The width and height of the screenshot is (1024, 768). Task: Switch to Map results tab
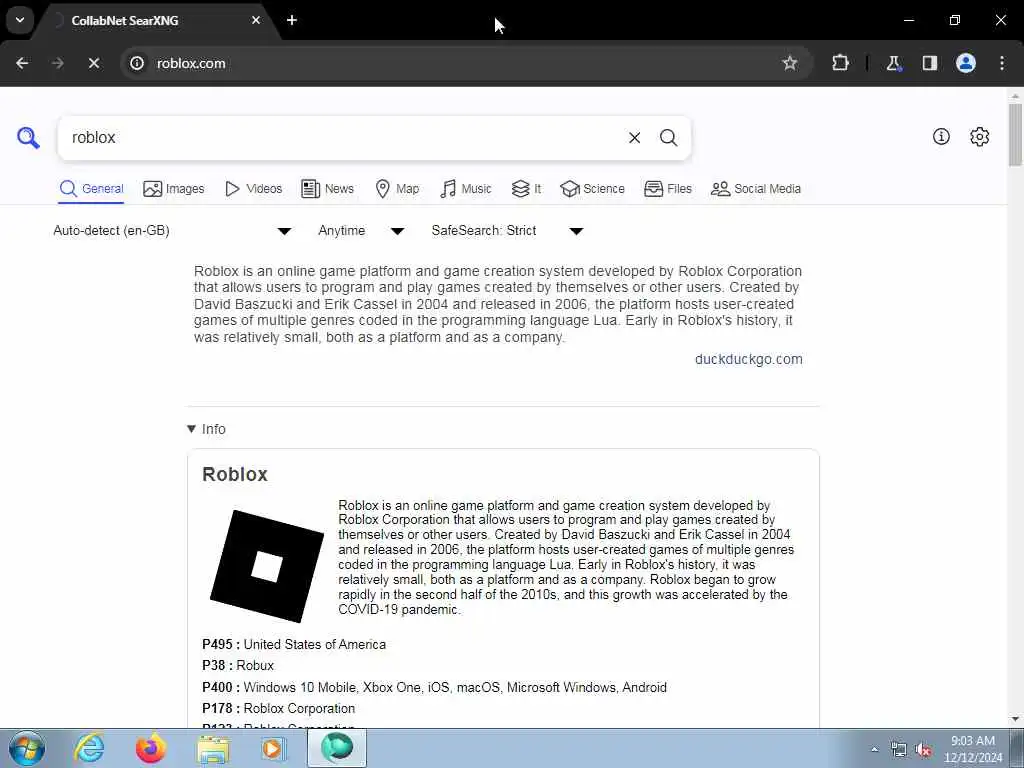[x=397, y=189]
